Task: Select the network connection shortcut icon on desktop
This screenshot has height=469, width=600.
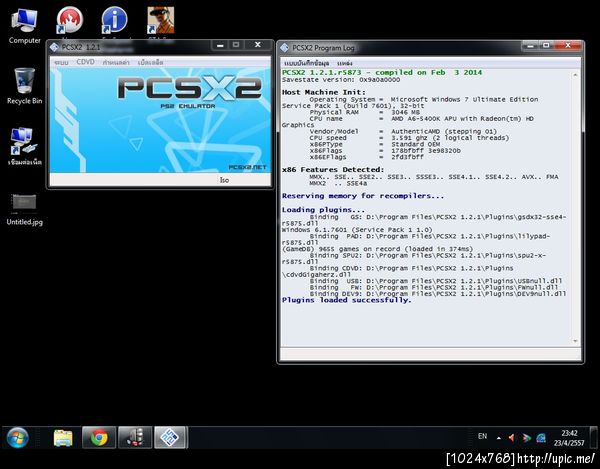Action: (x=24, y=146)
